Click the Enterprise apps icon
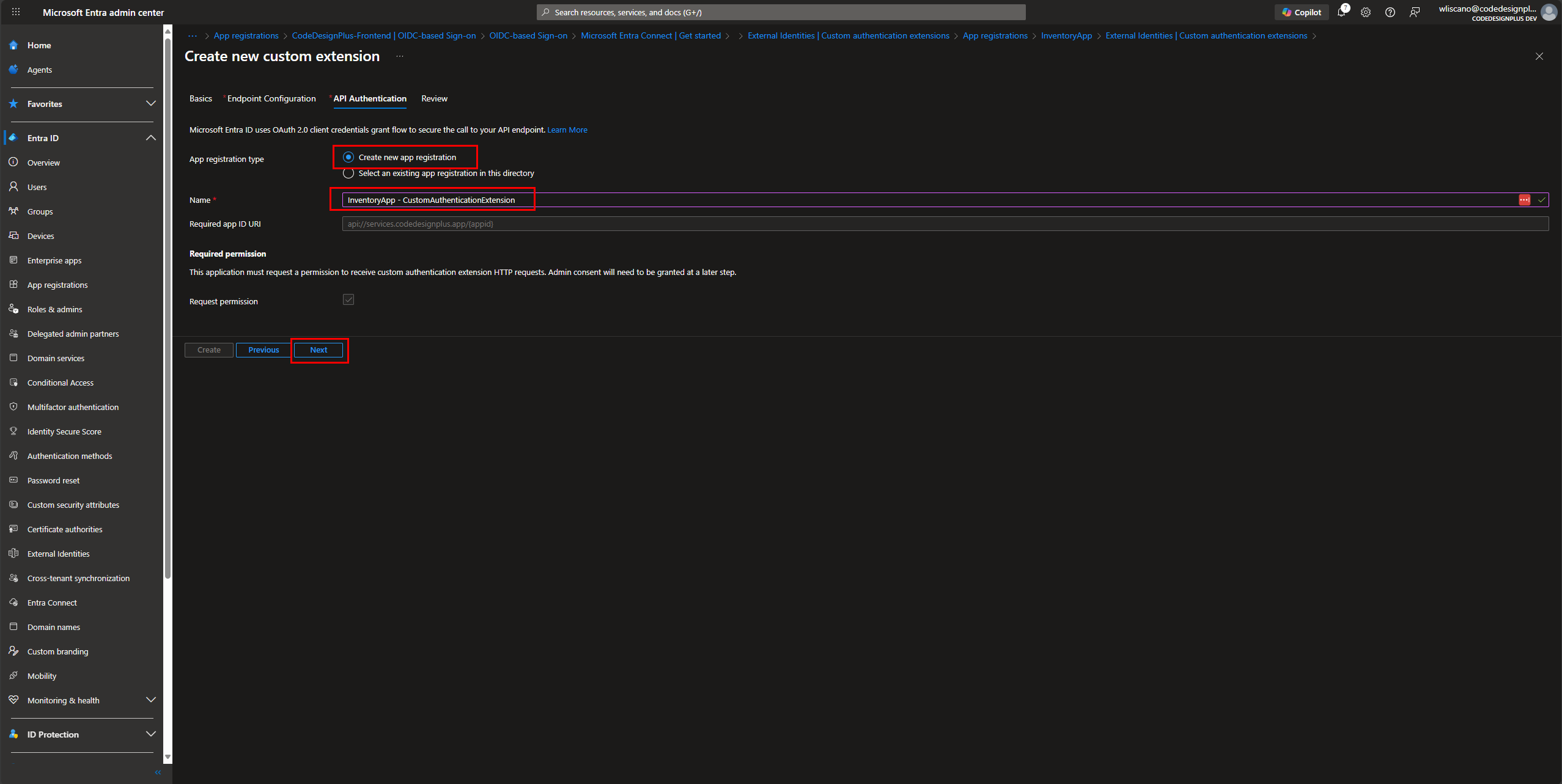 coord(13,260)
